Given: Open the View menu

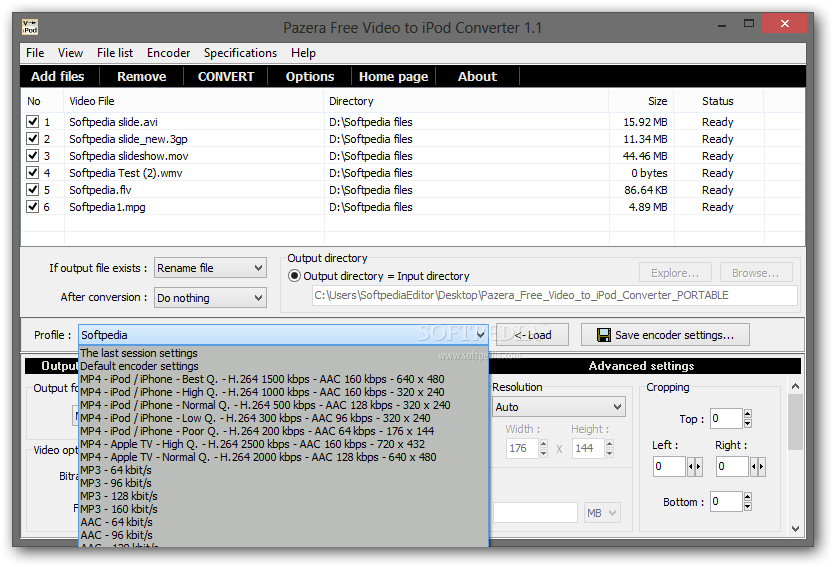Looking at the screenshot, I should 70,53.
